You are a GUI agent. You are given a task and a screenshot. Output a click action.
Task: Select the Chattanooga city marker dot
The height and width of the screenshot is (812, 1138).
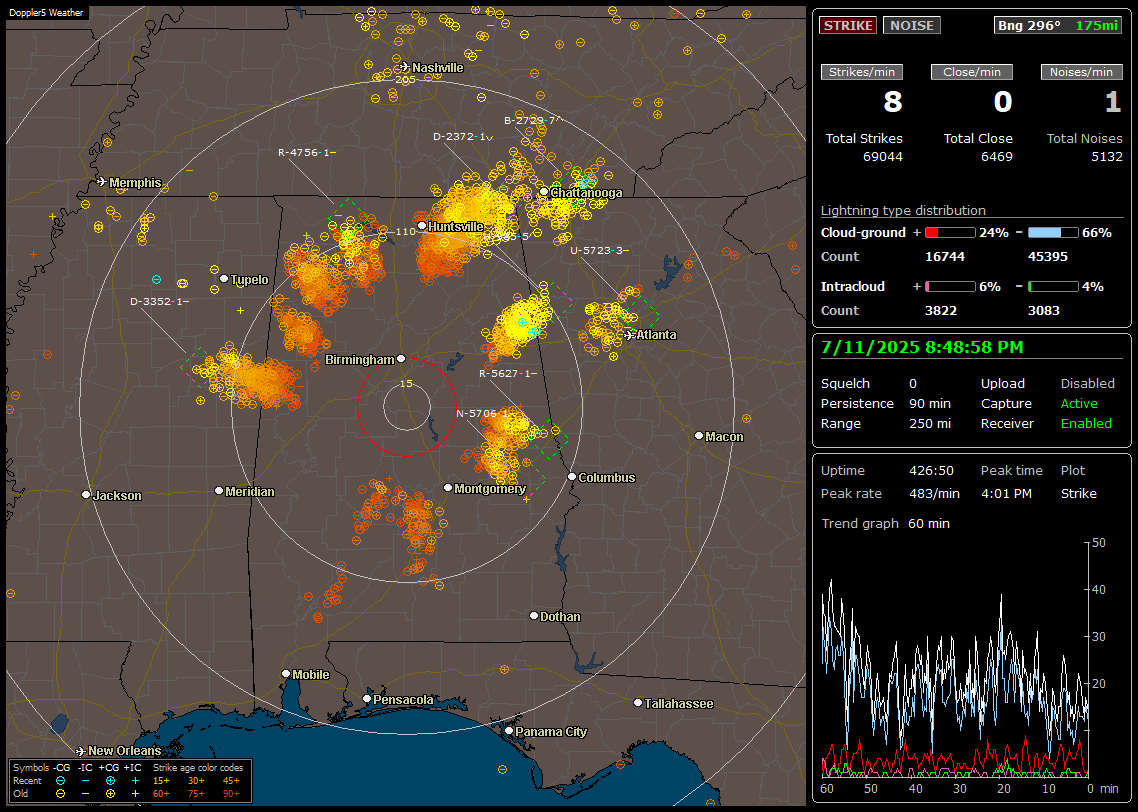[544, 192]
